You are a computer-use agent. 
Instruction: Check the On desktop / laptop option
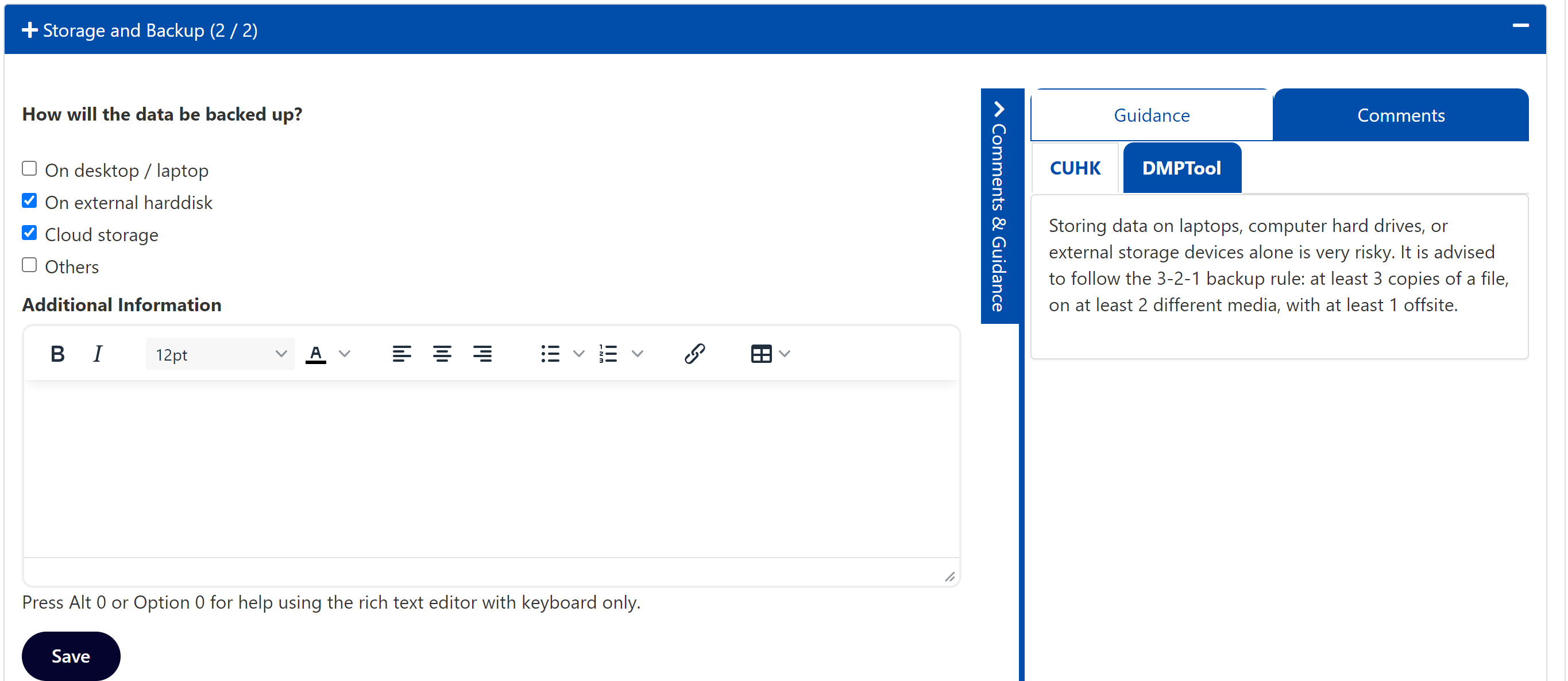pyautogui.click(x=29, y=169)
